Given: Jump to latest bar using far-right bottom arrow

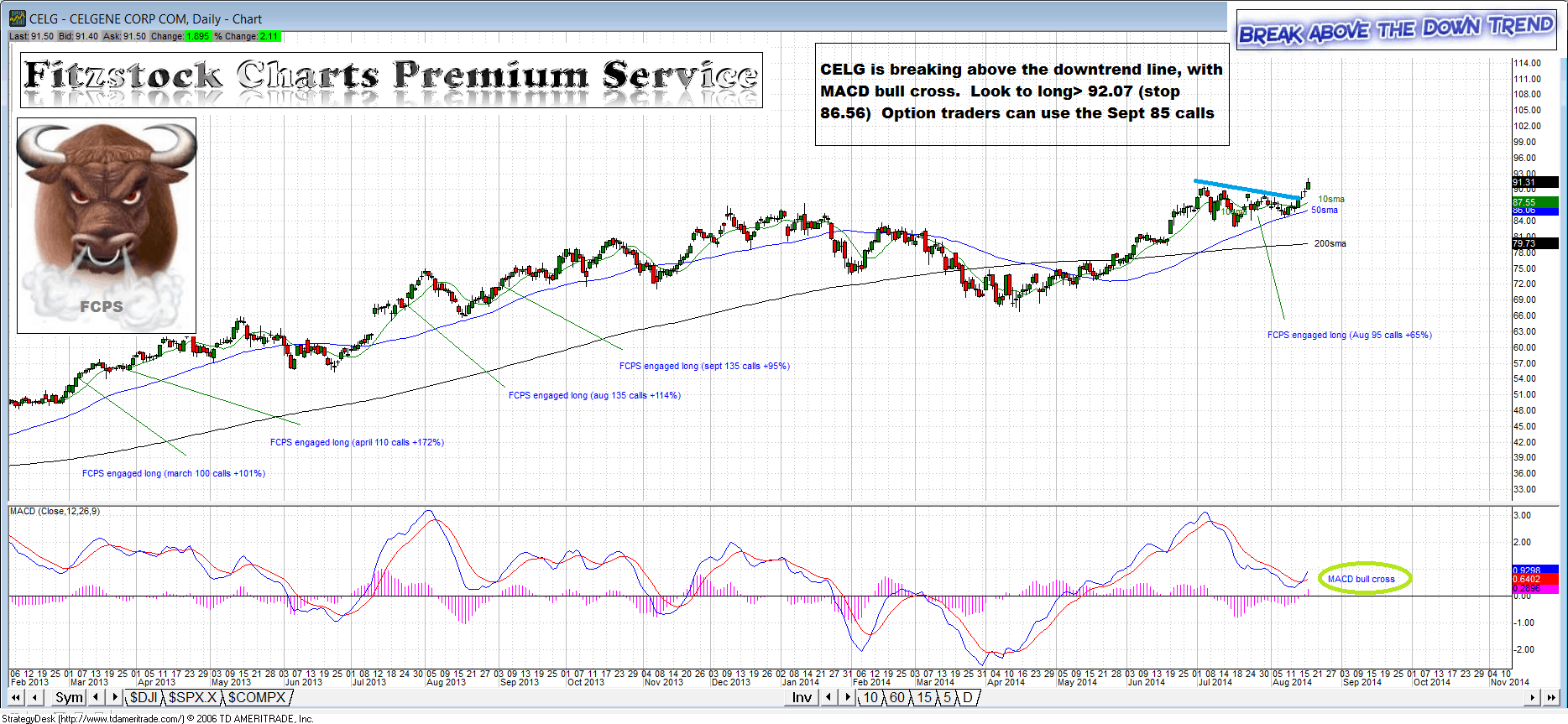Looking at the screenshot, I should tap(1552, 698).
